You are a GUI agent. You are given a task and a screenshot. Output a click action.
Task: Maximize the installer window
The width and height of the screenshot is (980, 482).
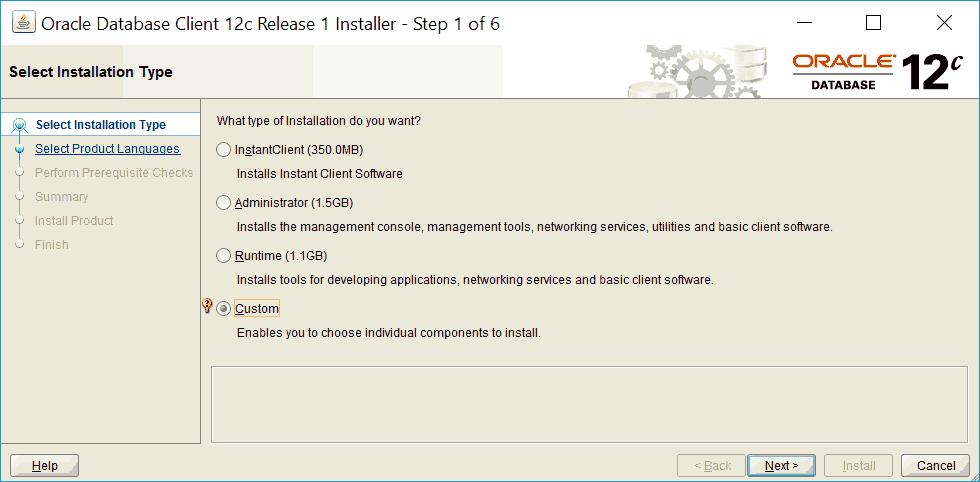click(873, 23)
